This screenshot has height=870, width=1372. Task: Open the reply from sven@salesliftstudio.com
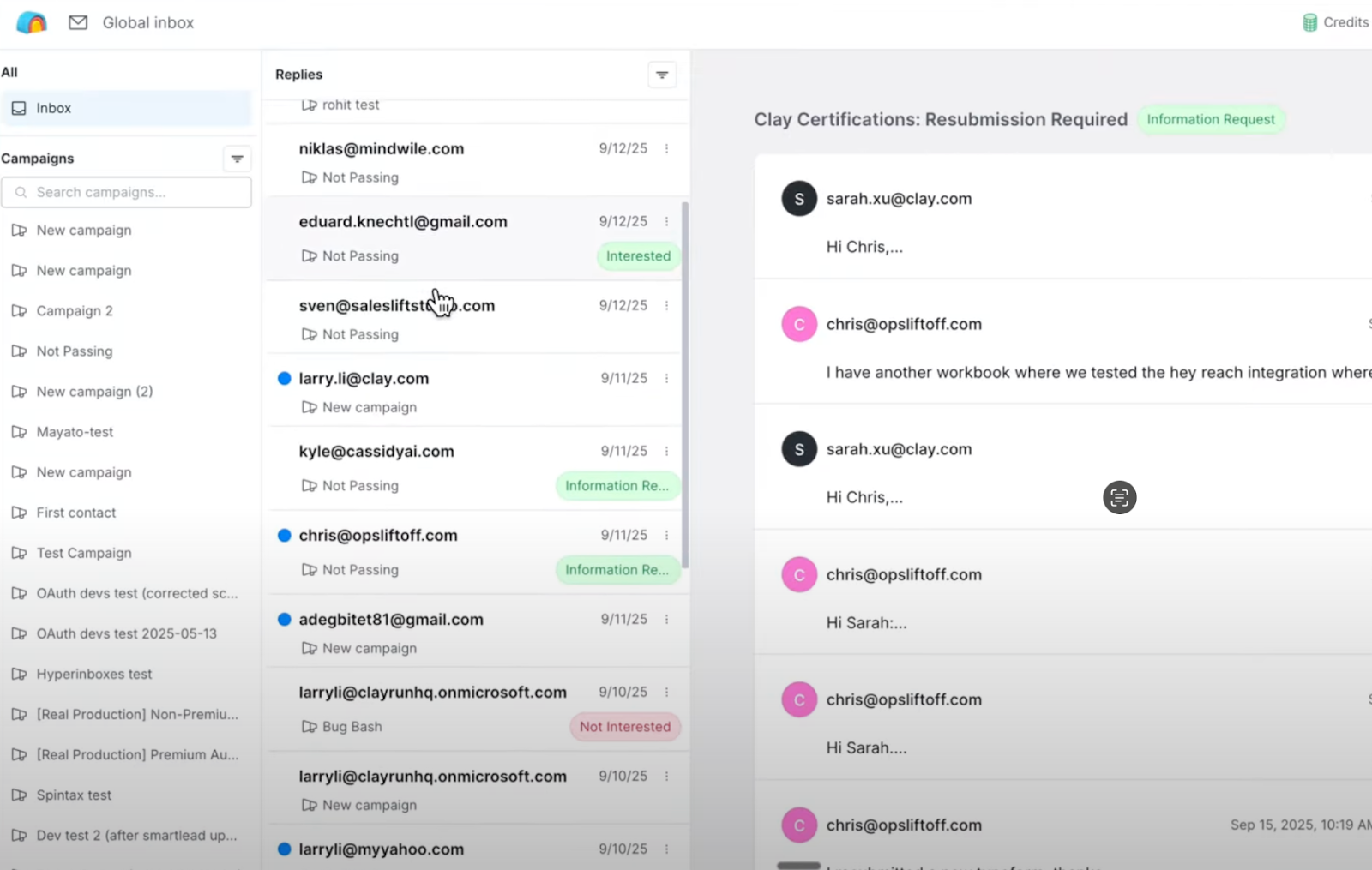pyautogui.click(x=475, y=318)
